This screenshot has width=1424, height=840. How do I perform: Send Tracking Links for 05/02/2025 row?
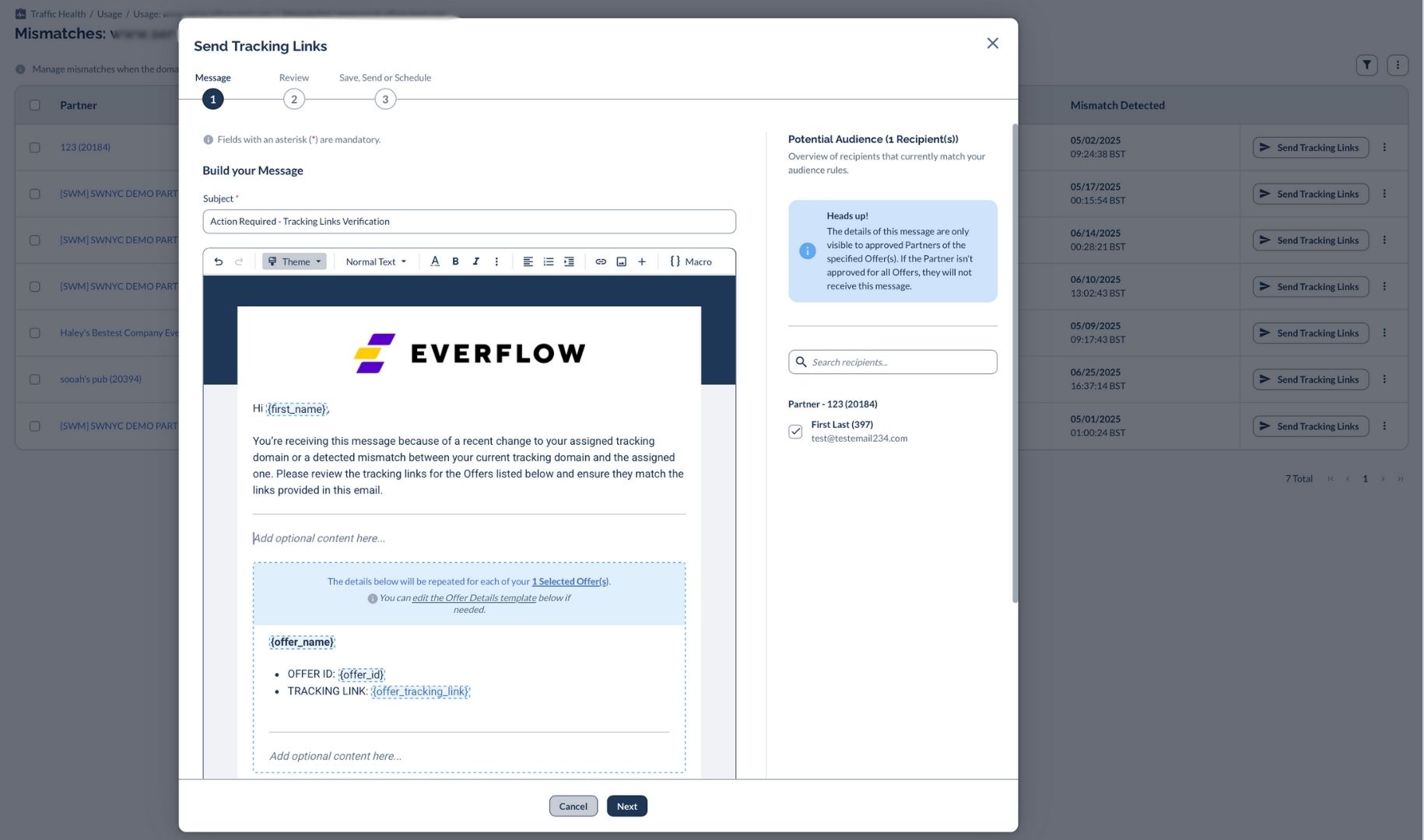pyautogui.click(x=1310, y=148)
